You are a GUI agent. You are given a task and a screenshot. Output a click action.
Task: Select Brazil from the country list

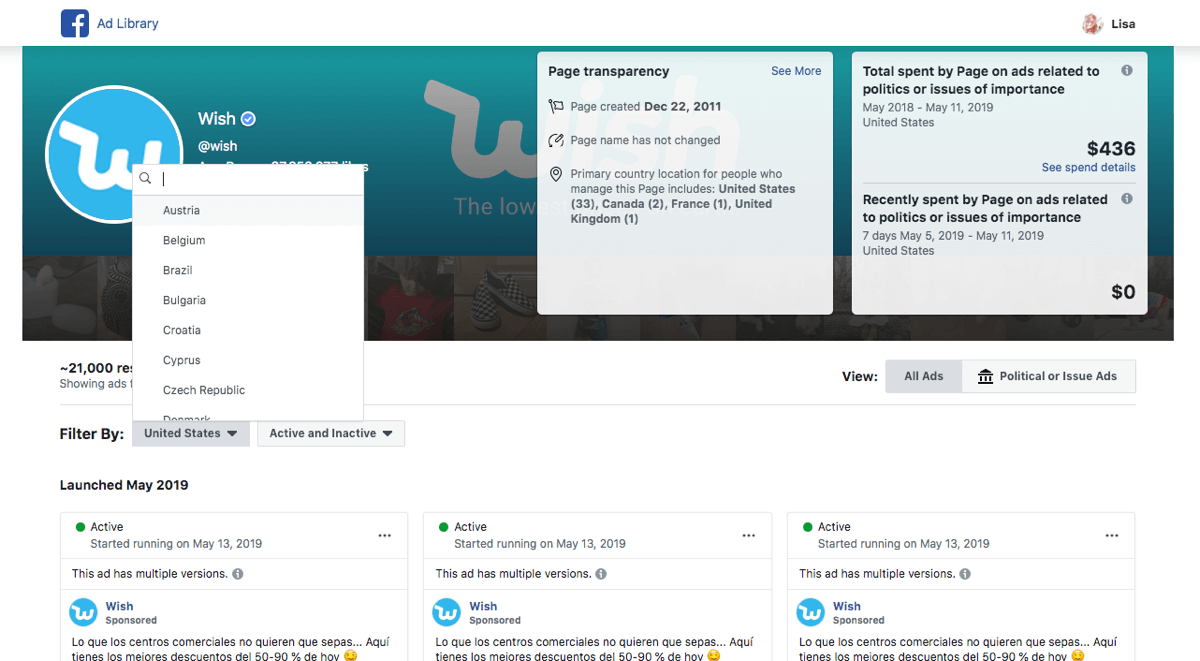248,270
